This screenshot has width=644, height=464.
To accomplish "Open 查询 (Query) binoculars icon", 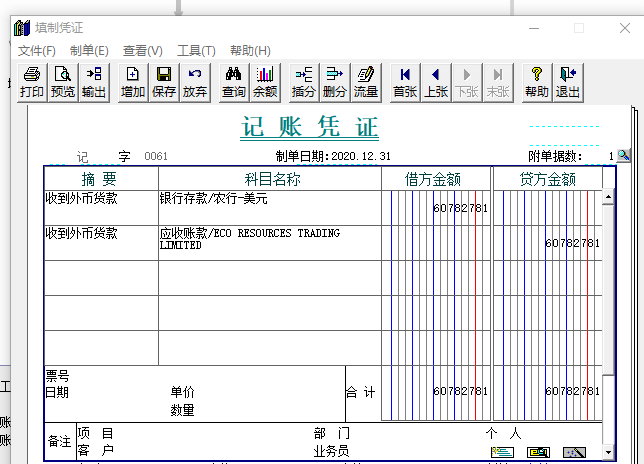I will tap(234, 83).
